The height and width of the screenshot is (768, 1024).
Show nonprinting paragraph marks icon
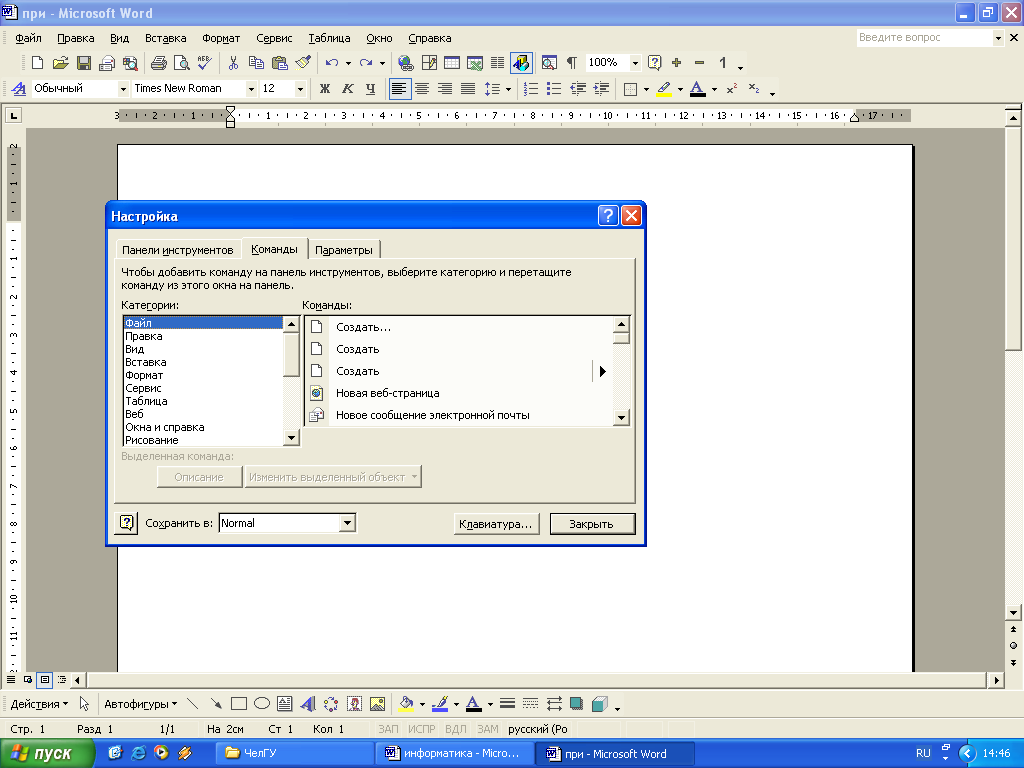572,63
